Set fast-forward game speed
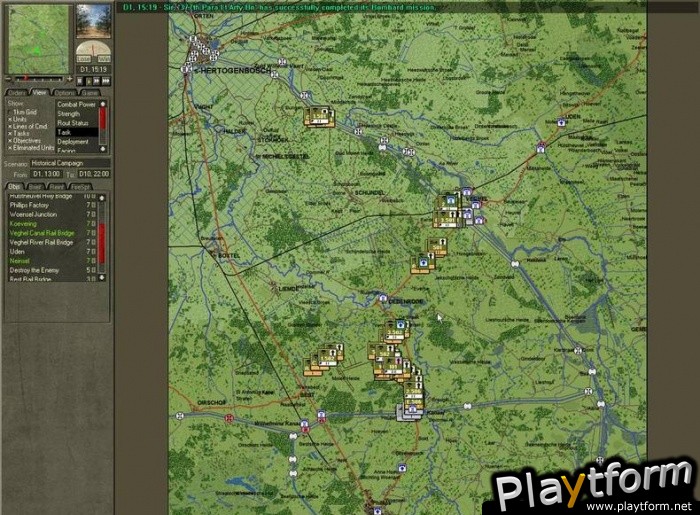Image resolution: width=700 pixels, height=515 pixels. (x=97, y=81)
